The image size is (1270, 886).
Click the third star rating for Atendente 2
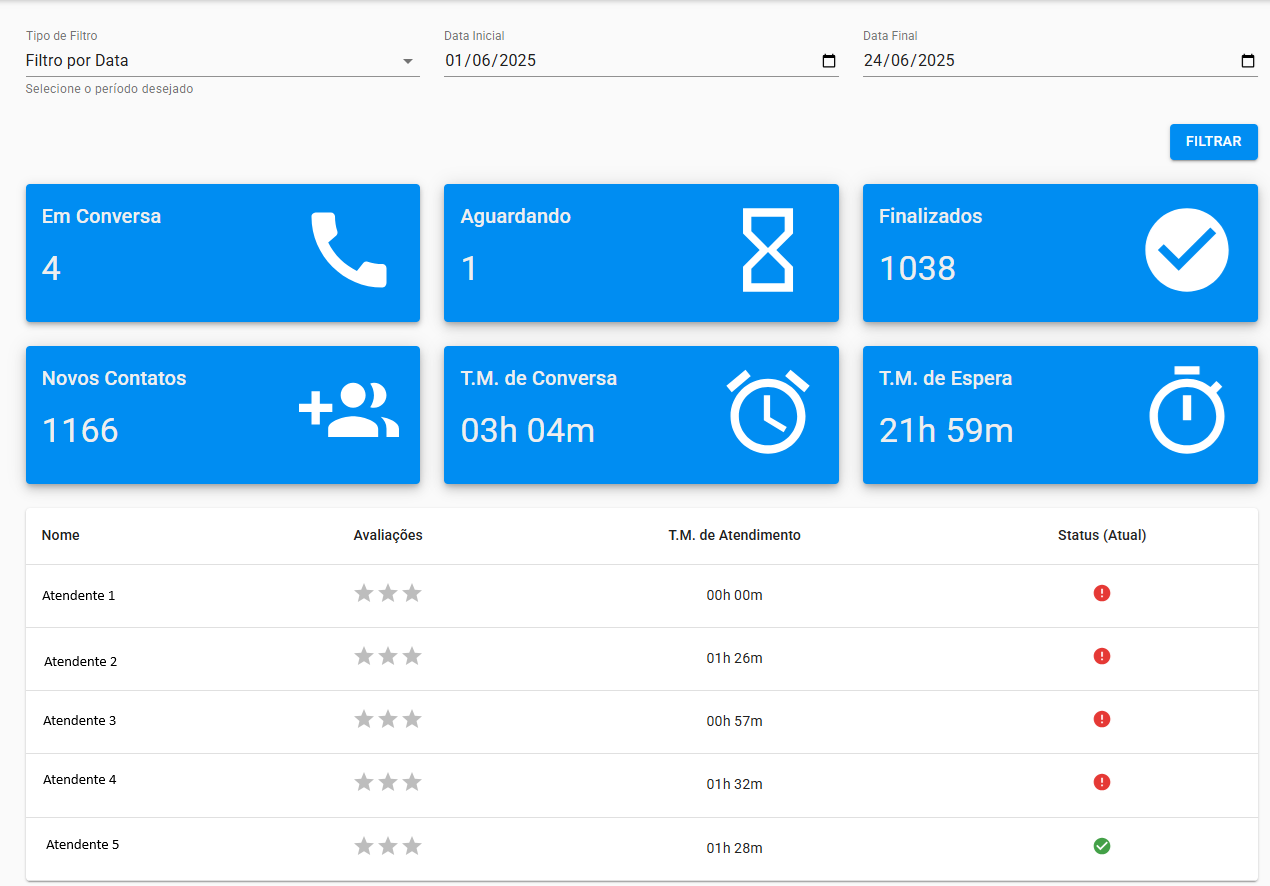[412, 656]
